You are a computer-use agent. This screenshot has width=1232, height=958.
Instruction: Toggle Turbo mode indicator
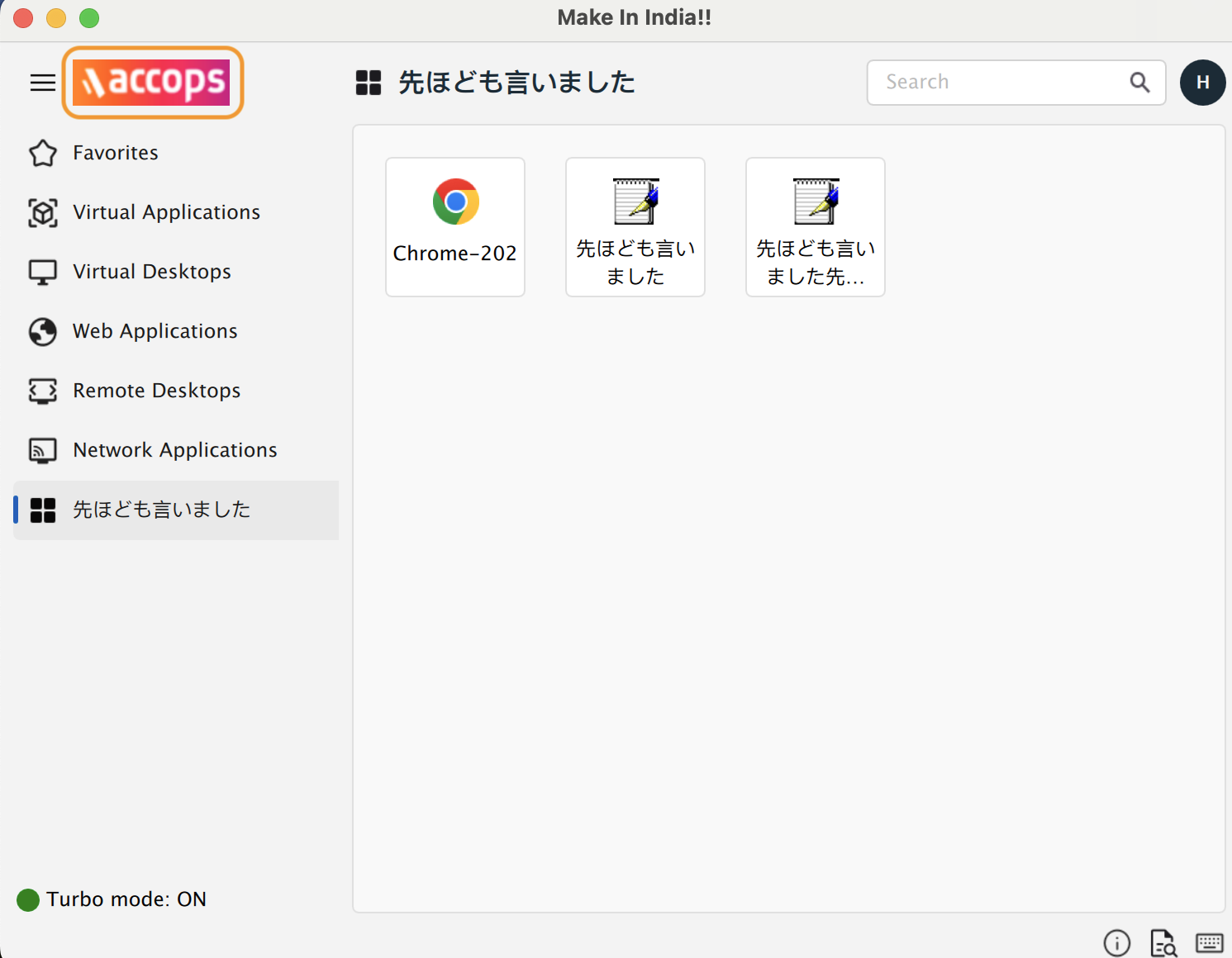[x=29, y=899]
